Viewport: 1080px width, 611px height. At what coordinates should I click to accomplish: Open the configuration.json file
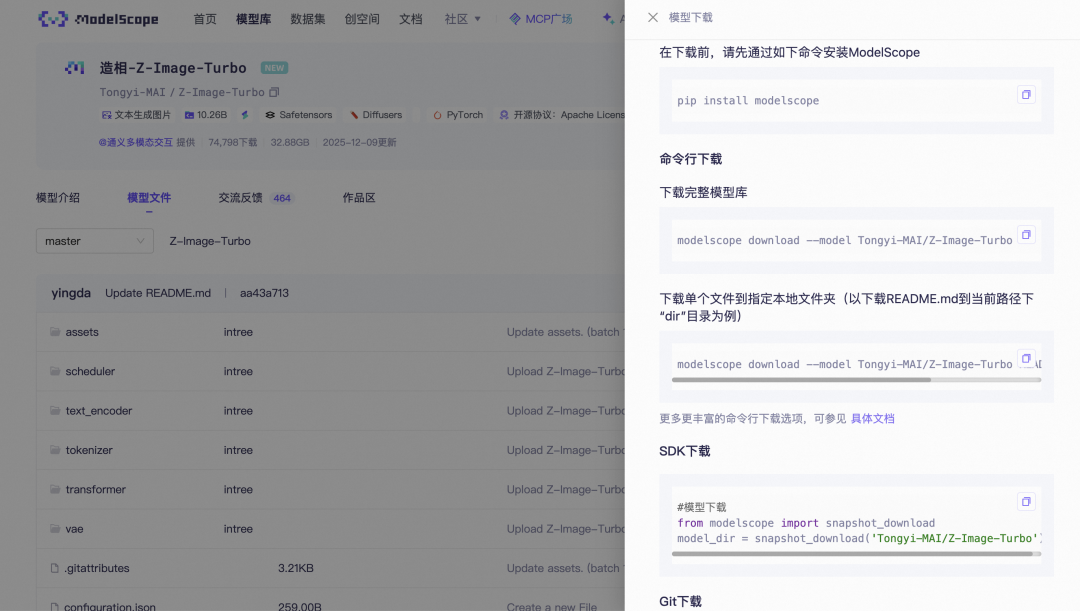pos(110,607)
